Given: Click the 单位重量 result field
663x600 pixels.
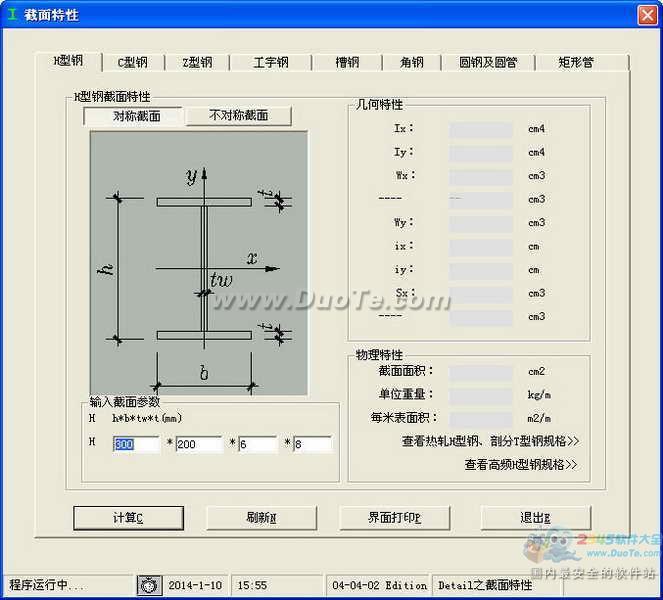Looking at the screenshot, I should click(x=481, y=396).
